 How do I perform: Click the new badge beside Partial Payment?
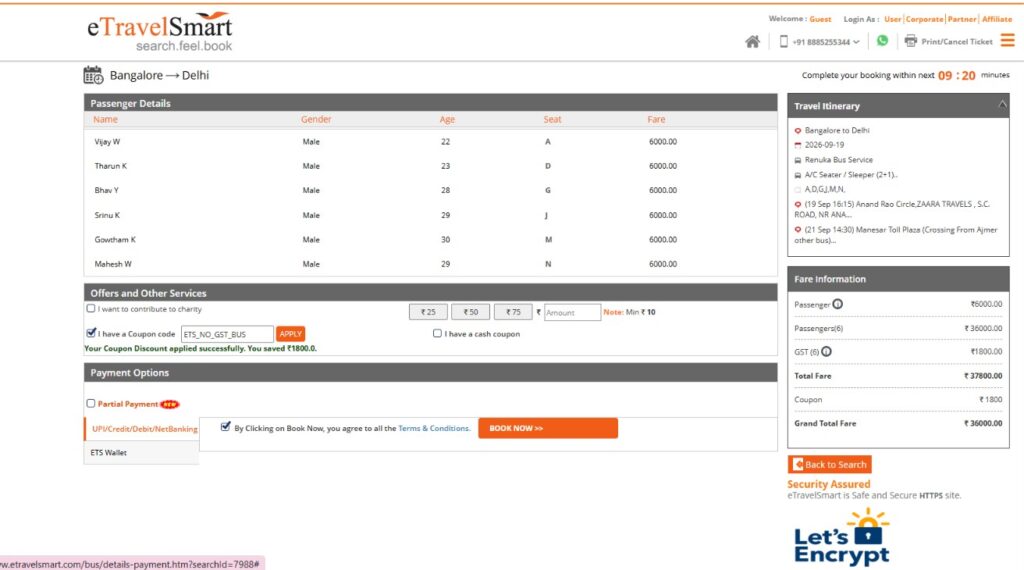click(170, 404)
